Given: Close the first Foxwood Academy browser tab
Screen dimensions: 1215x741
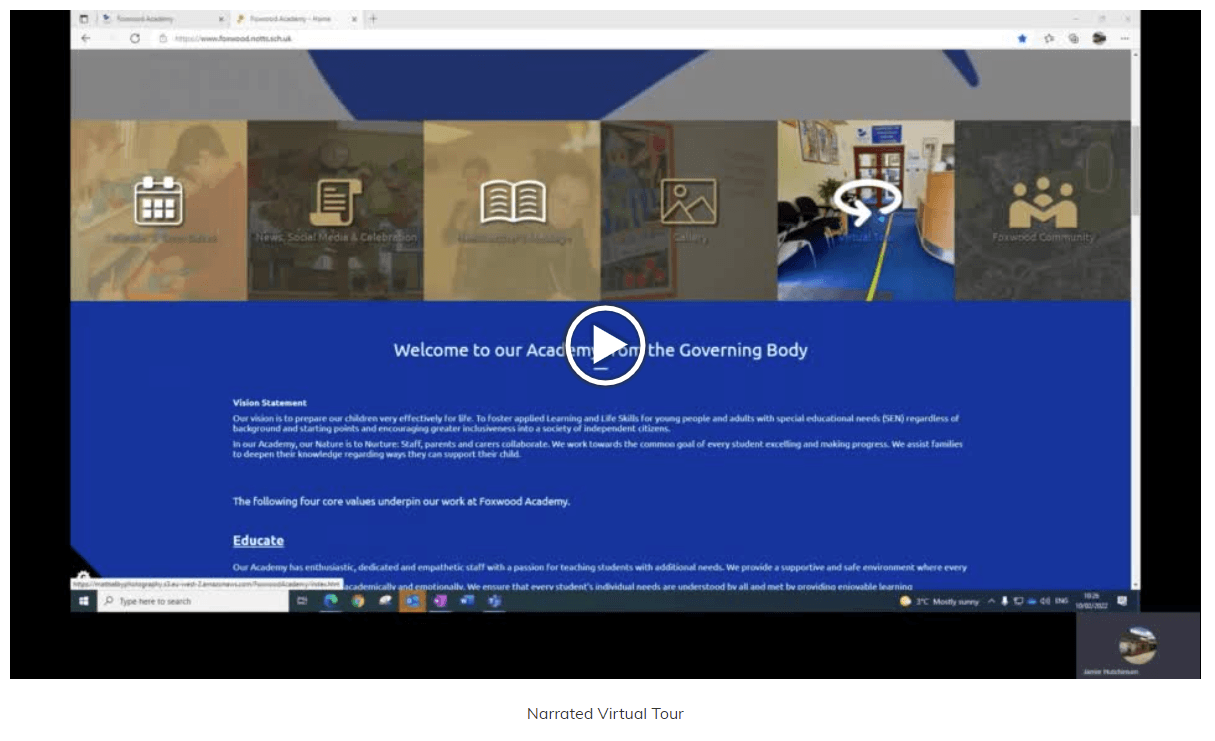Looking at the screenshot, I should point(221,18).
